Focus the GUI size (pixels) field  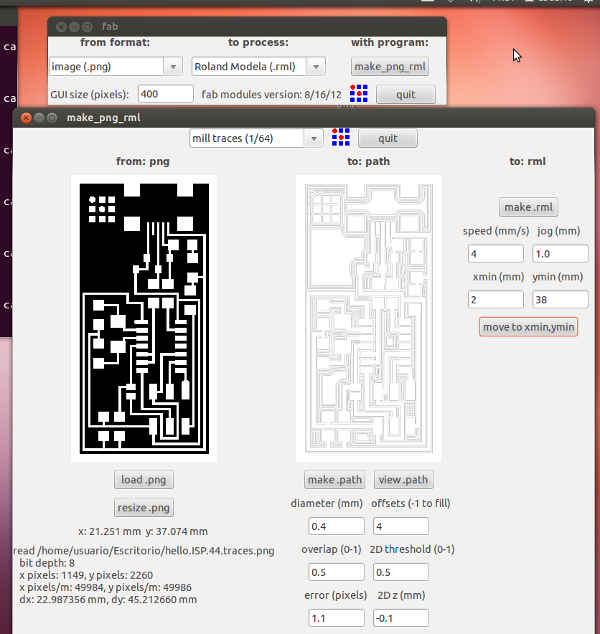pos(166,94)
